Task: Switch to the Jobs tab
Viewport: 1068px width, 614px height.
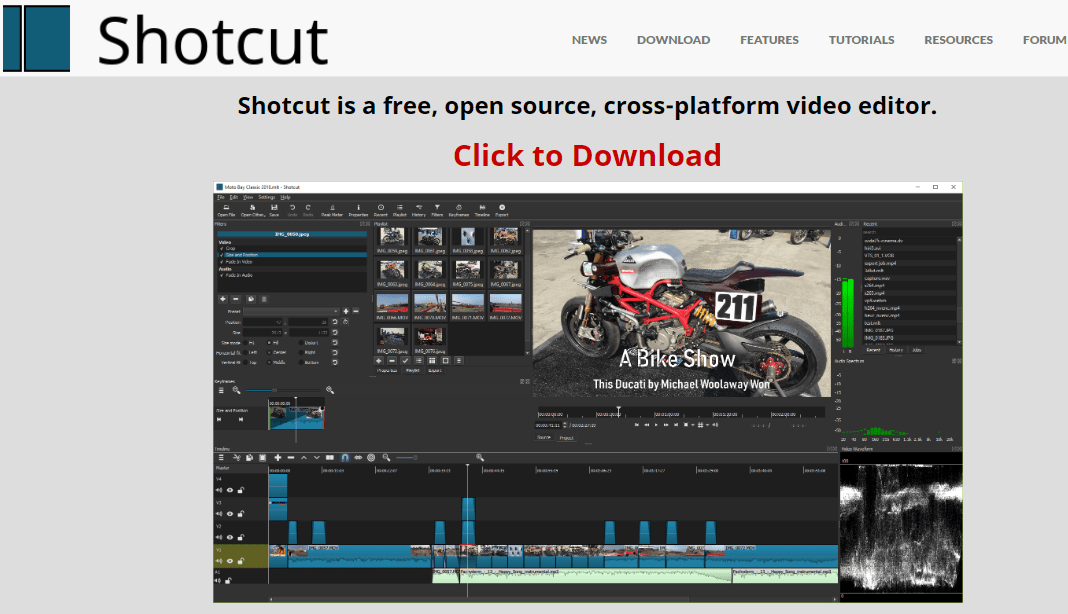Action: click(x=917, y=350)
